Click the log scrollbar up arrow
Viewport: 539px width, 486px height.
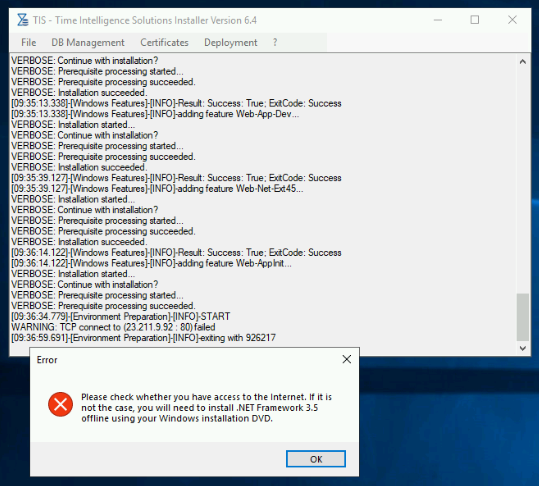click(x=523, y=62)
